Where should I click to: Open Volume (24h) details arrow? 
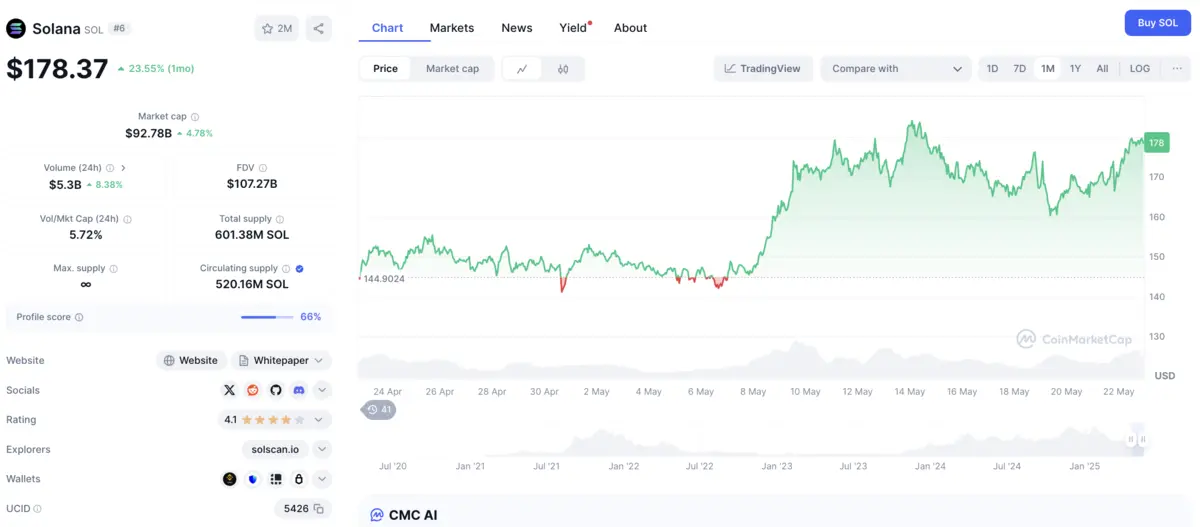[123, 168]
